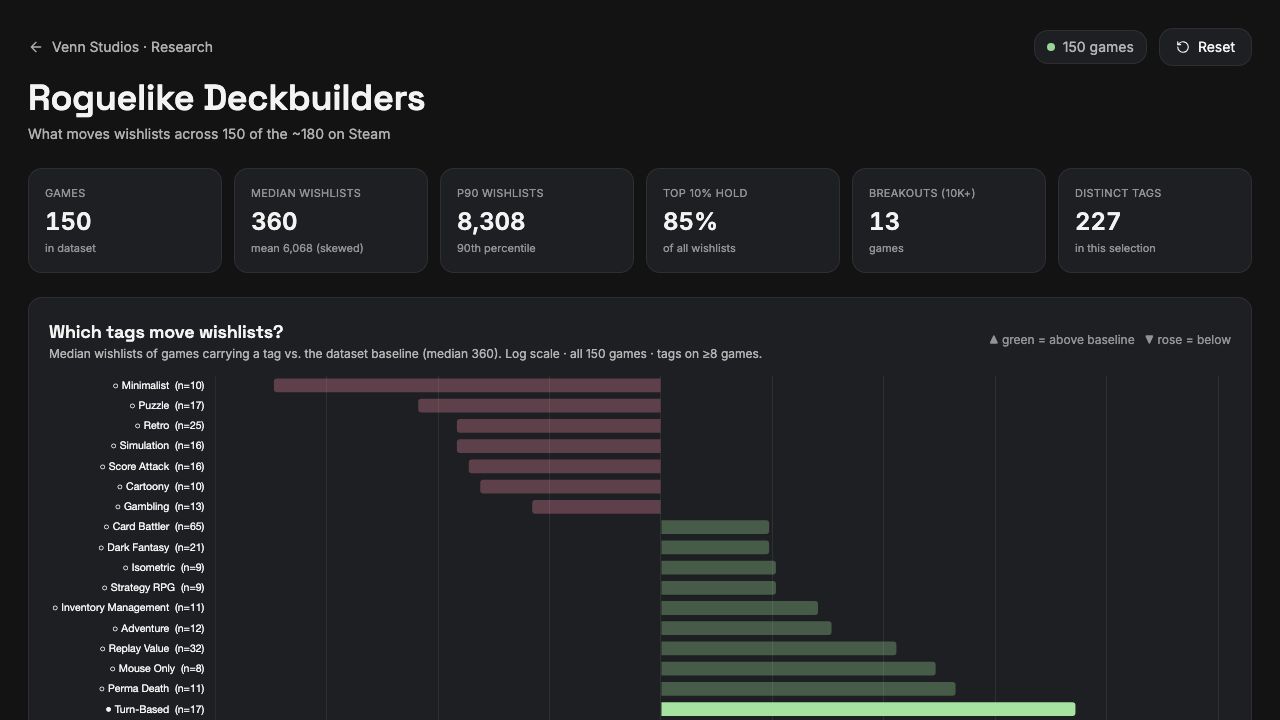
Task: Click the Score Attack rose bar
Action: [565, 466]
